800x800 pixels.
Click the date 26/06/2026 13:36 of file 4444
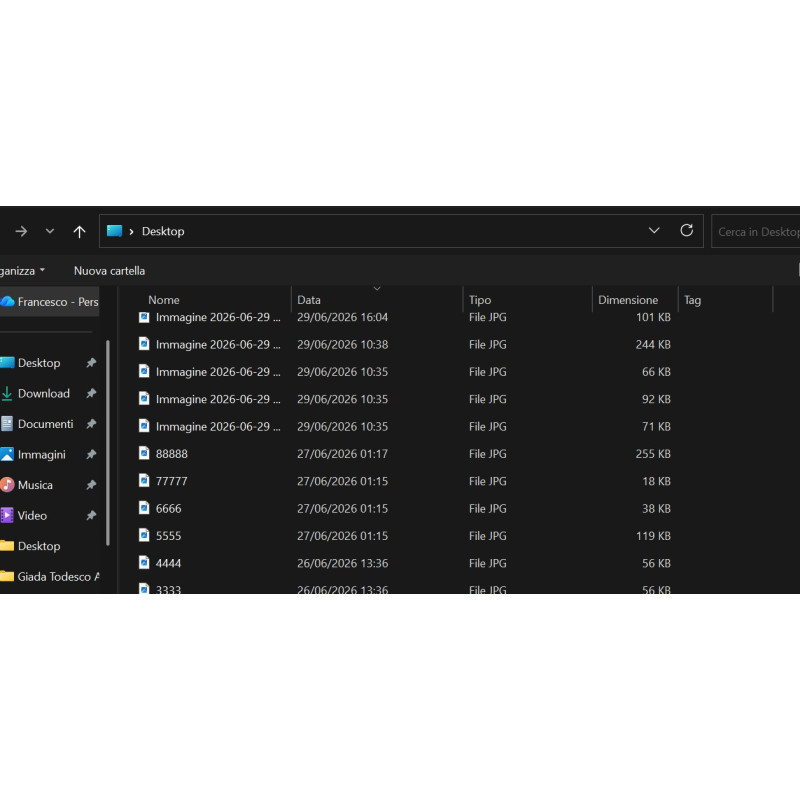(x=342, y=563)
